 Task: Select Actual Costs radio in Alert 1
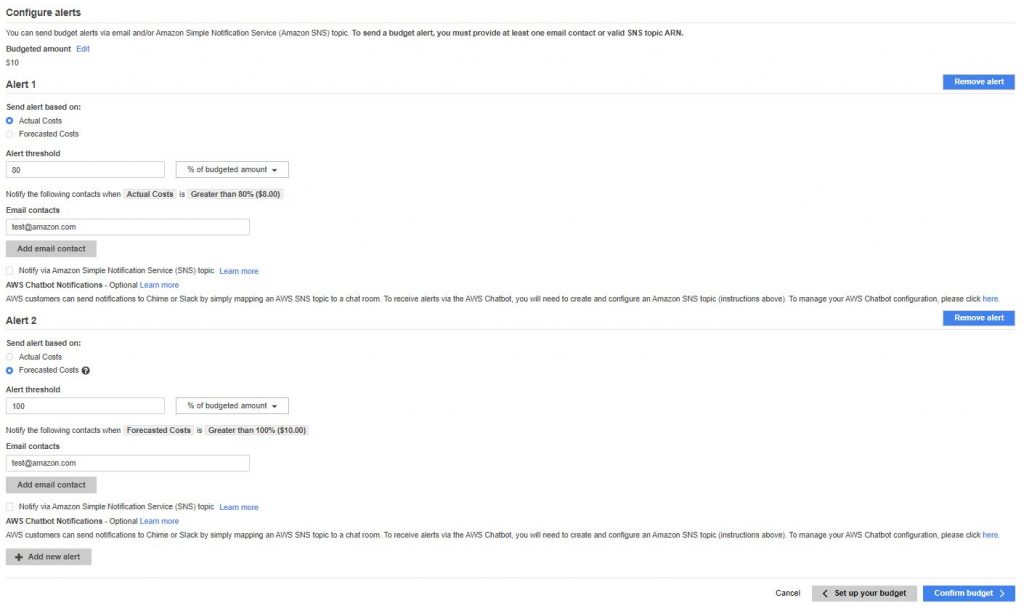pos(10,121)
